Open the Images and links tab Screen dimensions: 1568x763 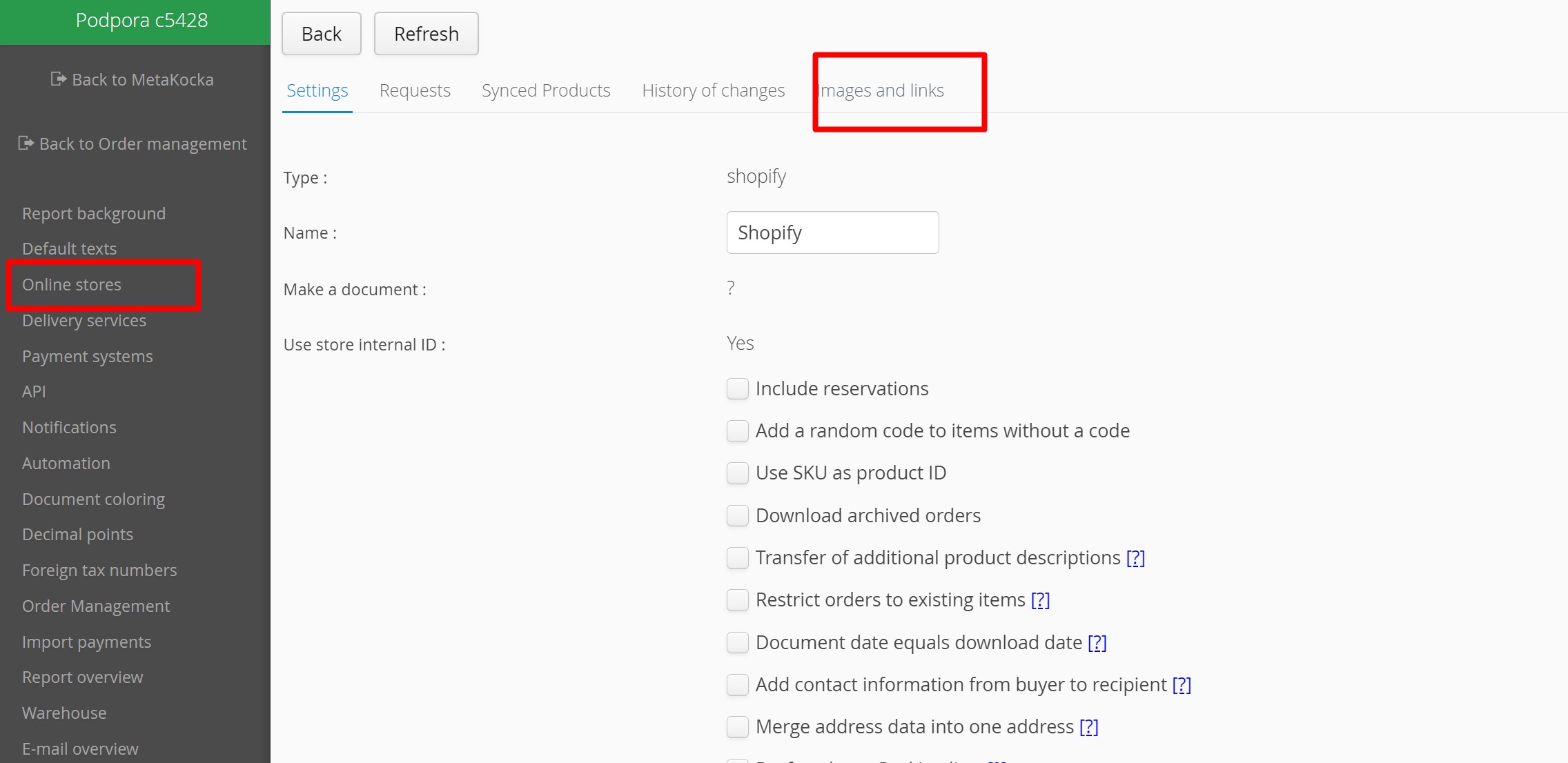pyautogui.click(x=881, y=90)
